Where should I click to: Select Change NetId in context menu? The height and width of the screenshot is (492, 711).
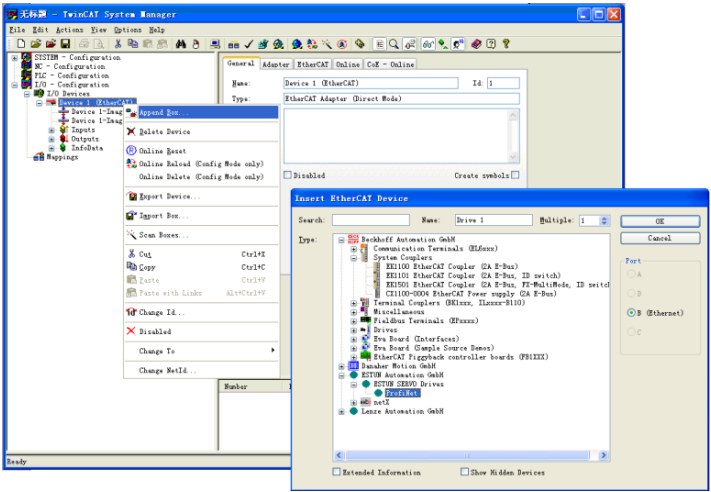pyautogui.click(x=202, y=371)
